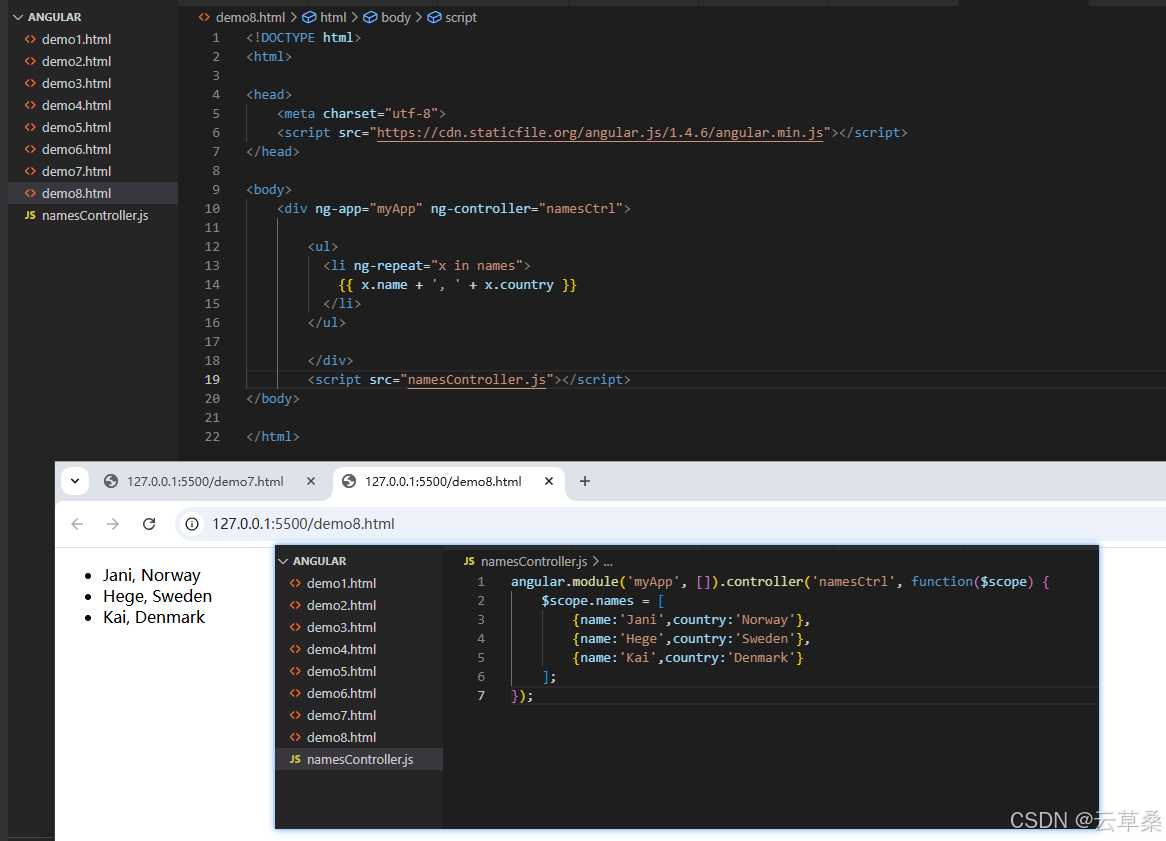Screen dimensions: 1166x841
Task: Close the demo7.html browser tab
Action: point(311,481)
